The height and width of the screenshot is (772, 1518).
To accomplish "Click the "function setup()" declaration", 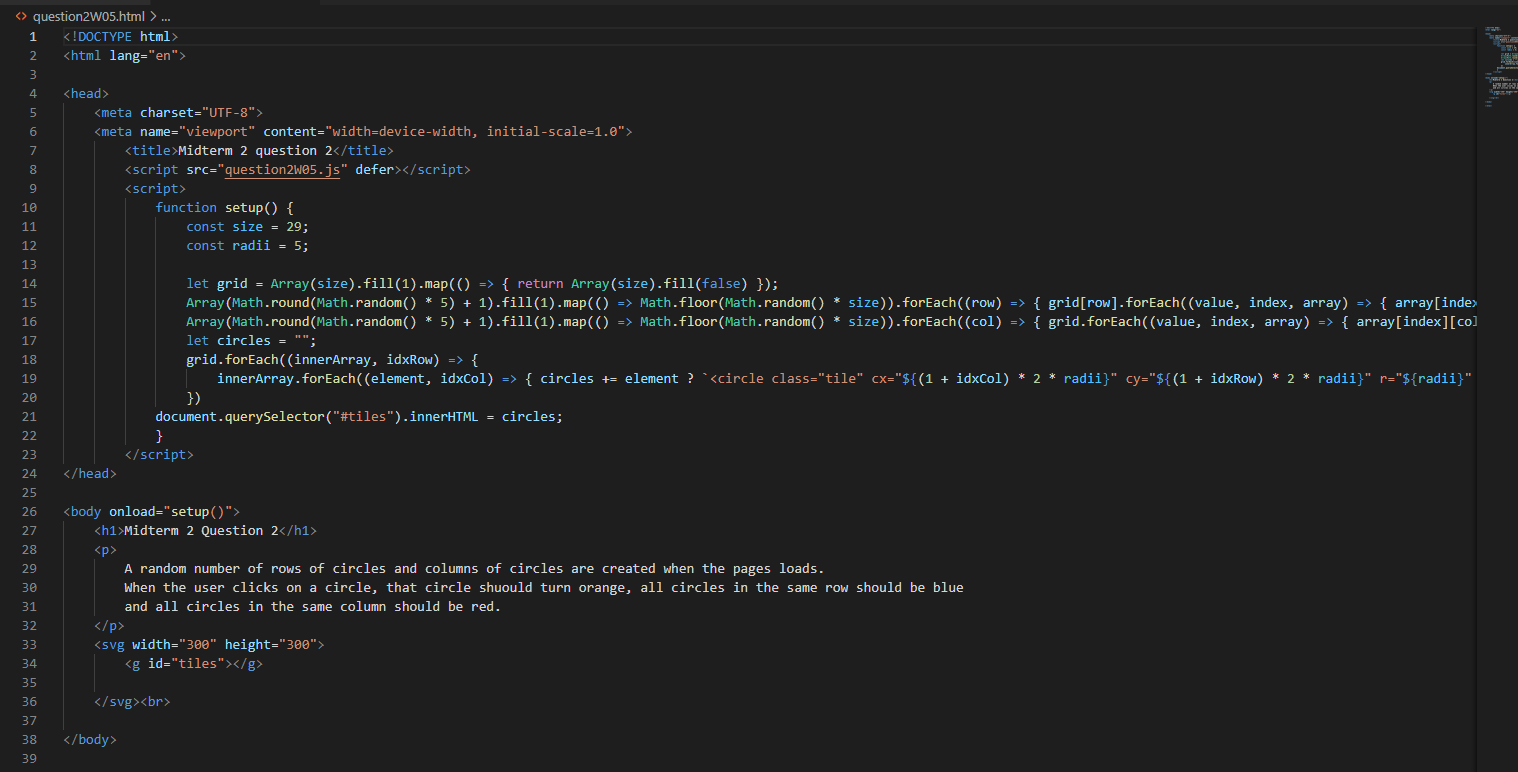I will pos(216,208).
